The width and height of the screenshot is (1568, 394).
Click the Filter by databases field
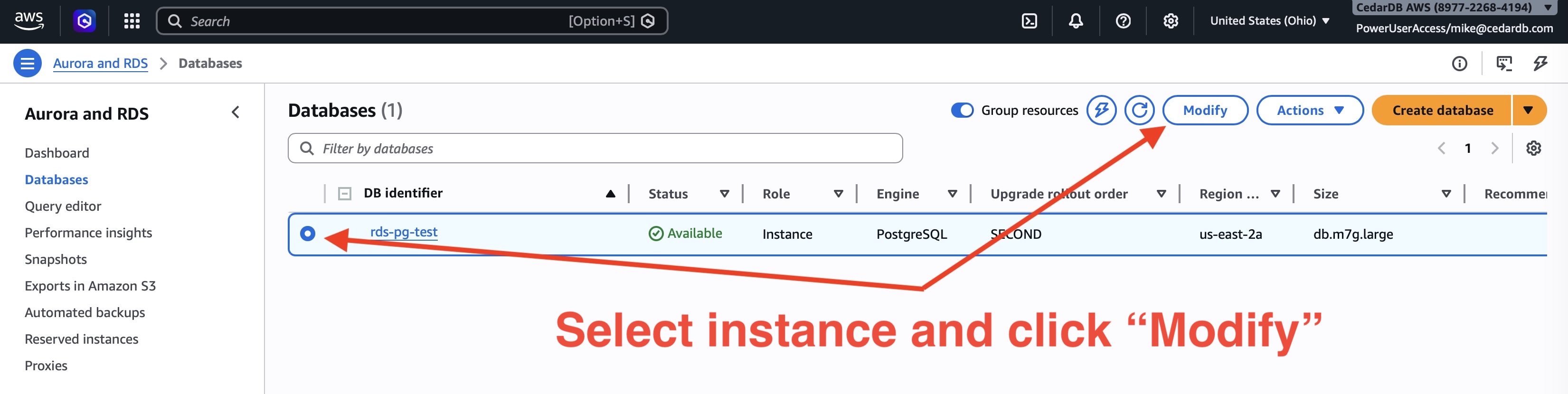(x=603, y=149)
